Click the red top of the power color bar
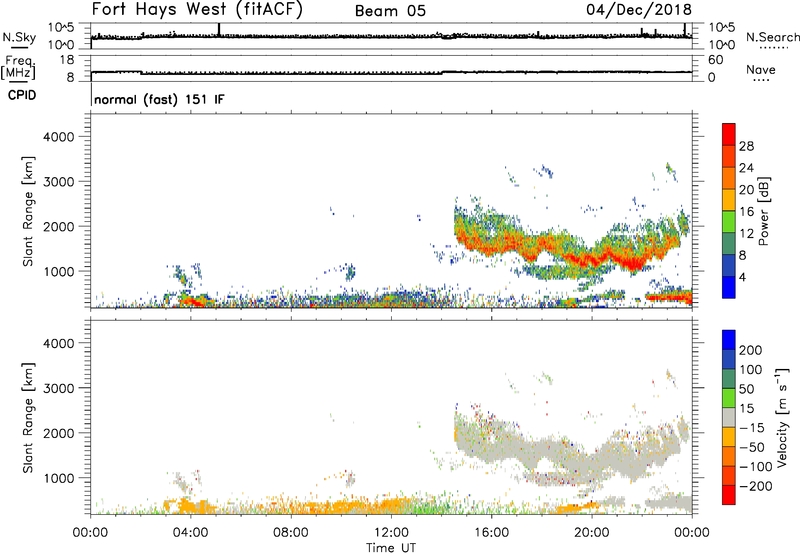The width and height of the screenshot is (800, 554). (x=729, y=134)
